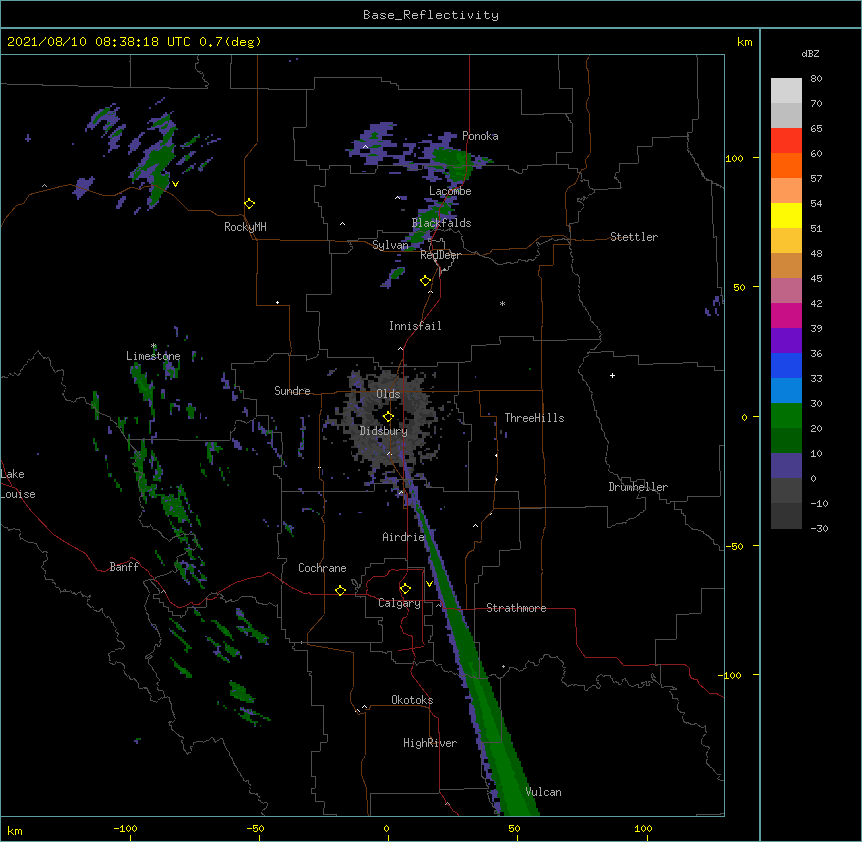Click the Sundre label
This screenshot has width=862, height=842.
tap(292, 391)
